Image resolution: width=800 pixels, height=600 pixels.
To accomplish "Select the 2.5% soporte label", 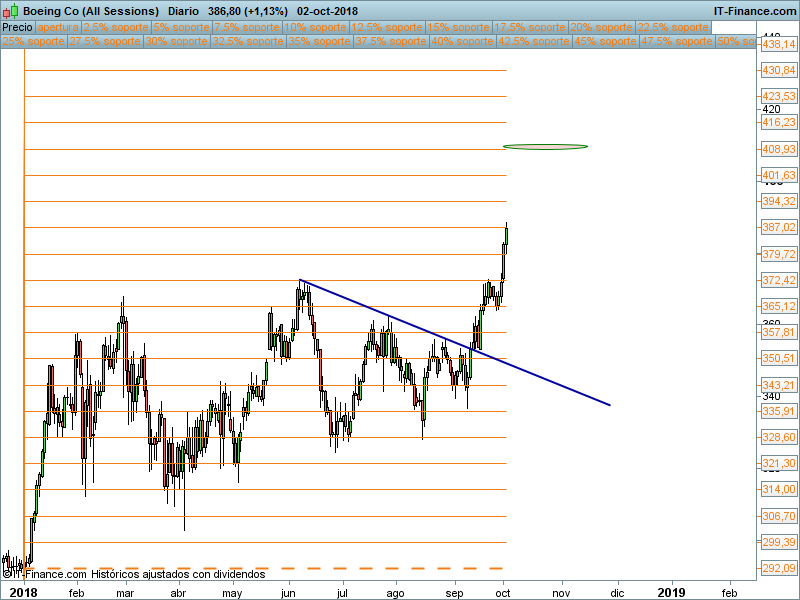I will click(x=116, y=27).
